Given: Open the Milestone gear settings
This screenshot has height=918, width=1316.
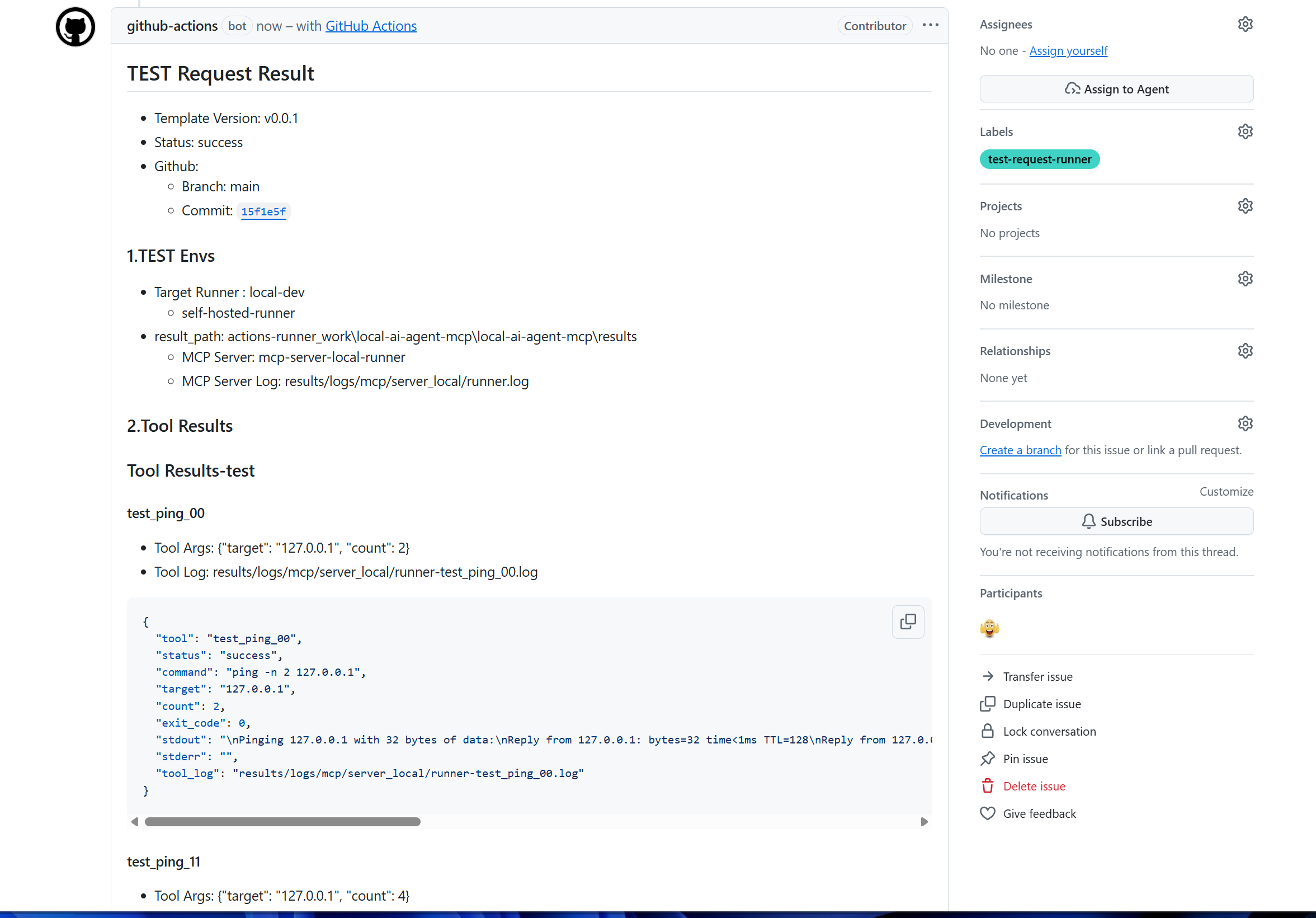Looking at the screenshot, I should (x=1244, y=279).
